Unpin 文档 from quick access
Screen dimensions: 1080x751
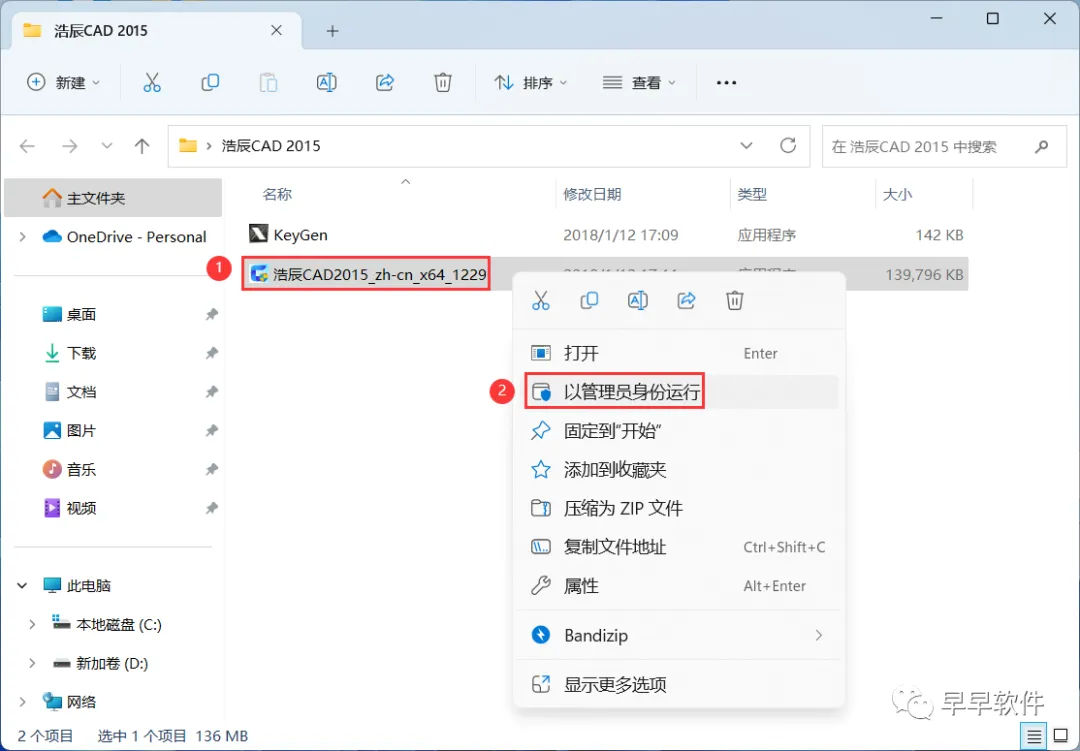tap(211, 391)
